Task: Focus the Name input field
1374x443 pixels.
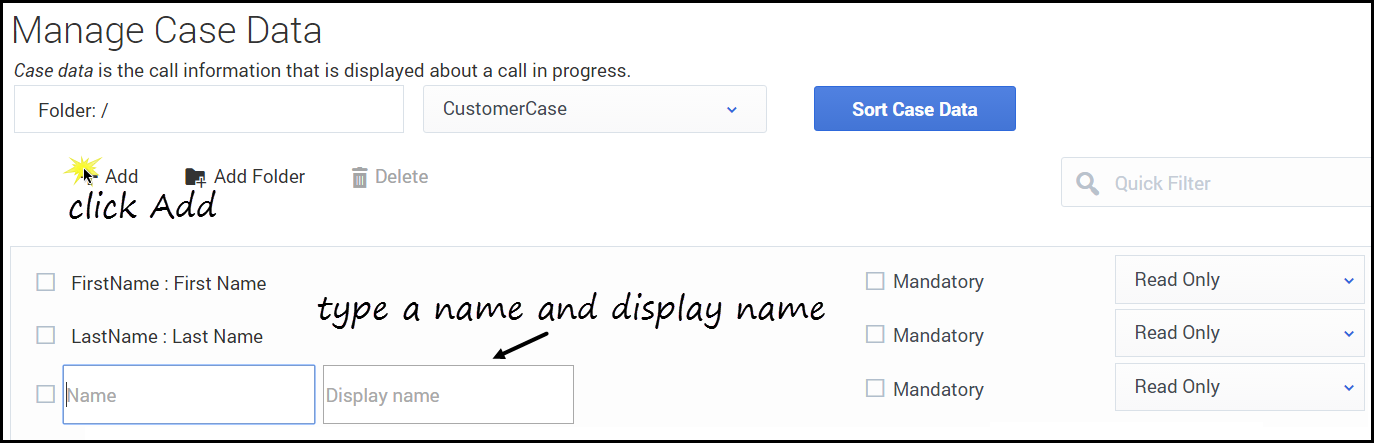Action: 189,395
